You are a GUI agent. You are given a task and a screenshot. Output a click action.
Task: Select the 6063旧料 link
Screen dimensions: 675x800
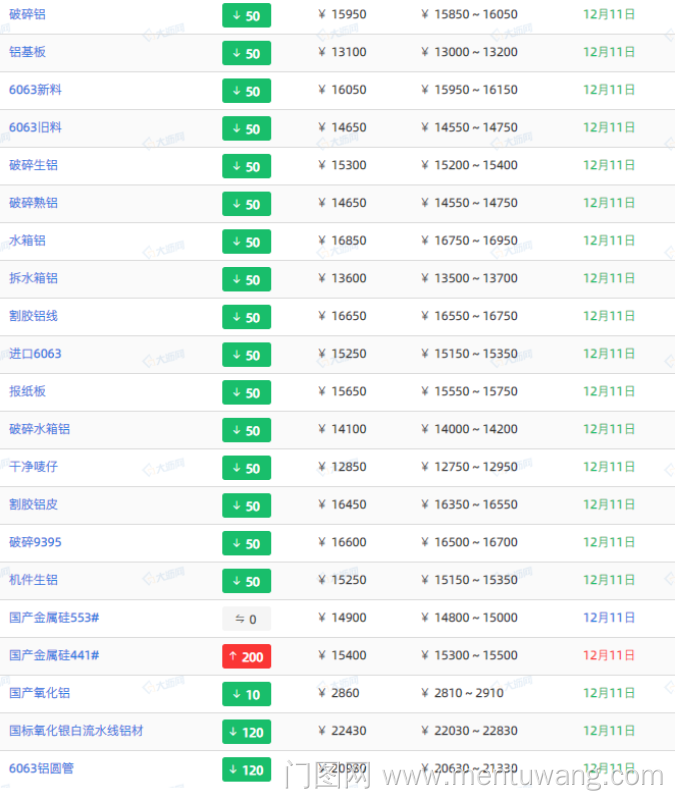(35, 128)
